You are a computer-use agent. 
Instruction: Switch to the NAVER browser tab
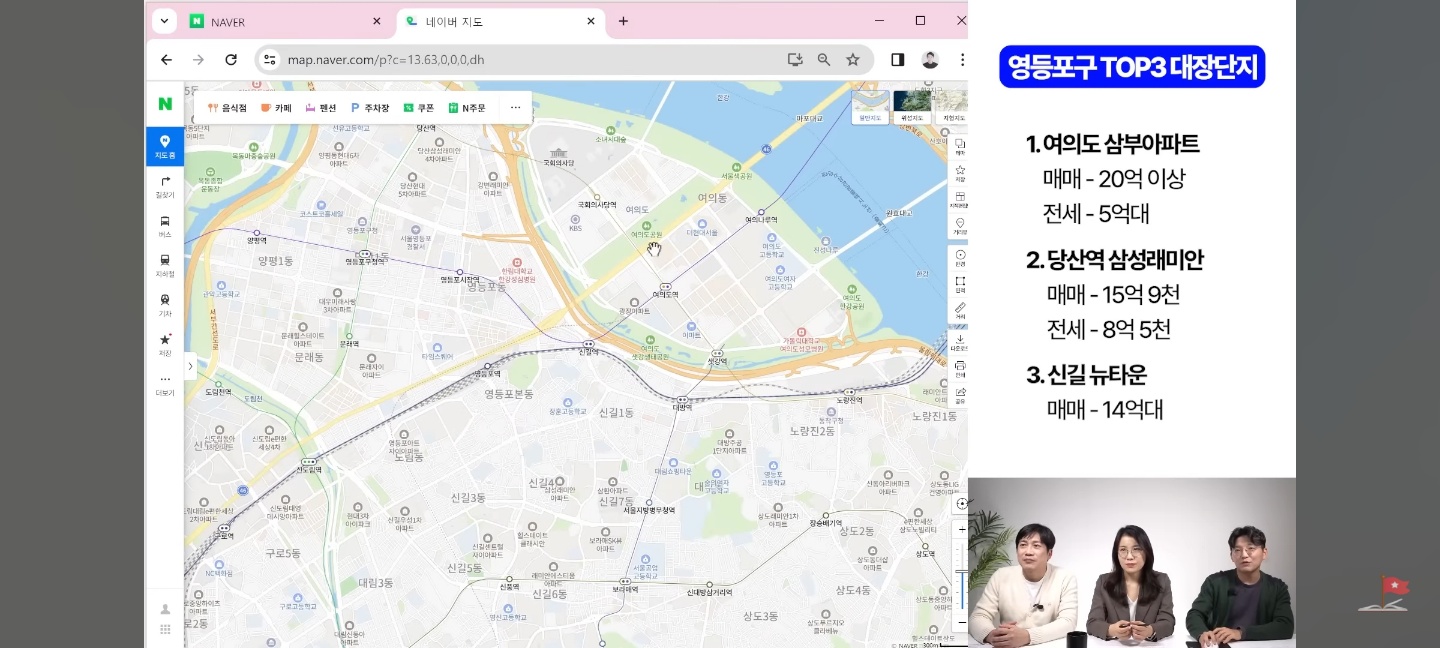[x=285, y=21]
